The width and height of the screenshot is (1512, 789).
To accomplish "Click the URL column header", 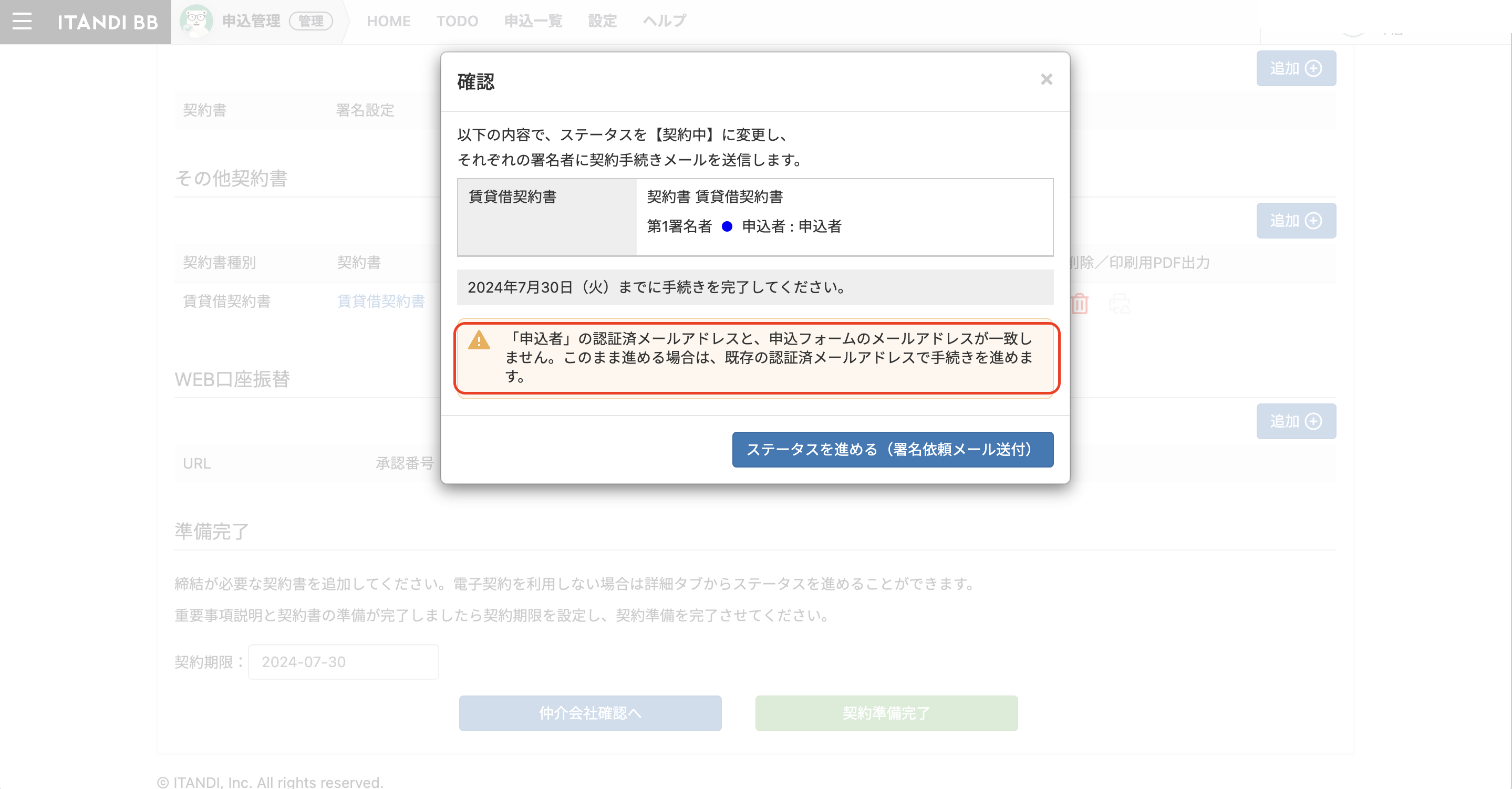I will coord(196,464).
